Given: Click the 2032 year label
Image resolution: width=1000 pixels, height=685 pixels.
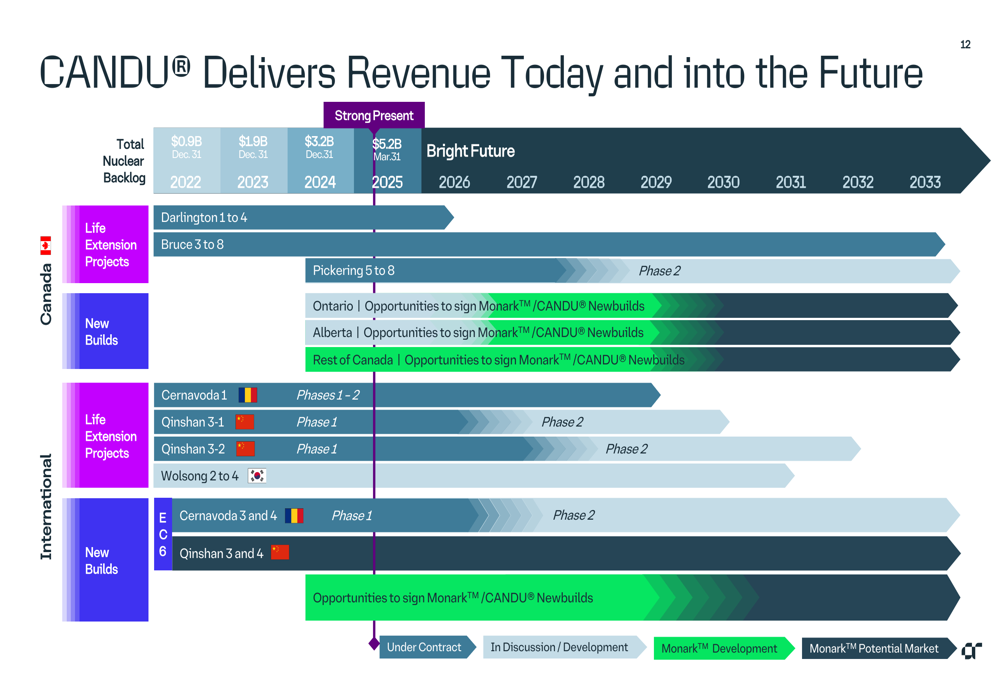Looking at the screenshot, I should (x=858, y=182).
